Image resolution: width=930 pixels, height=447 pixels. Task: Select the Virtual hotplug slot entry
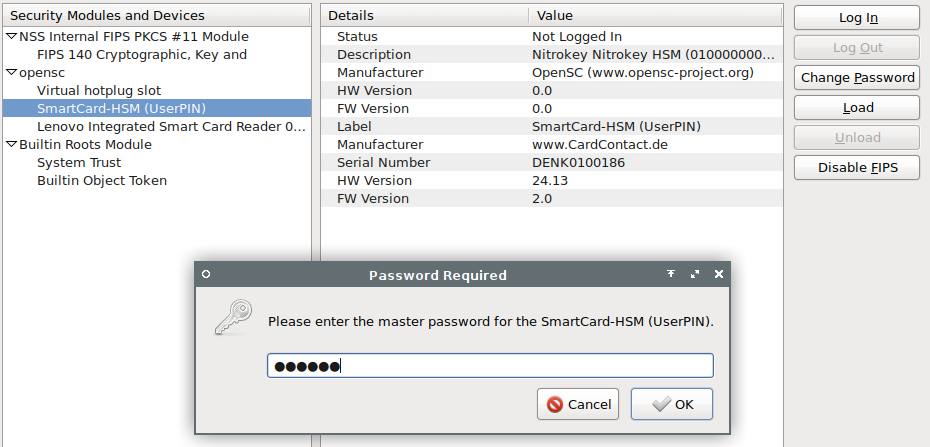(x=98, y=91)
